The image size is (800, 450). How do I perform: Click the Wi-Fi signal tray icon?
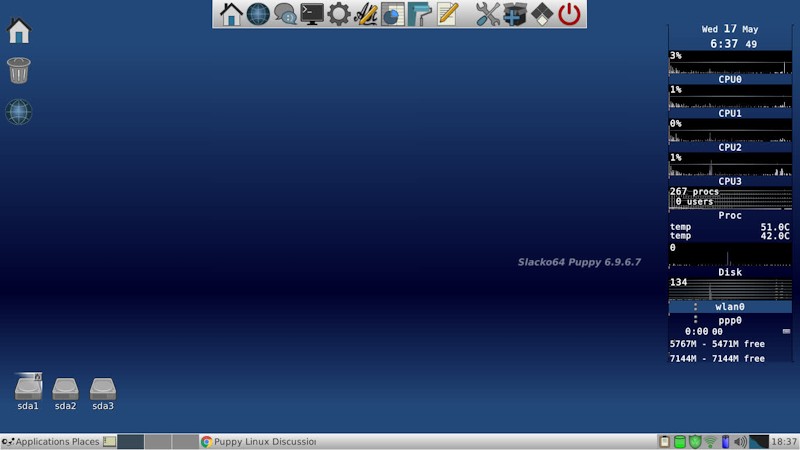(x=710, y=441)
